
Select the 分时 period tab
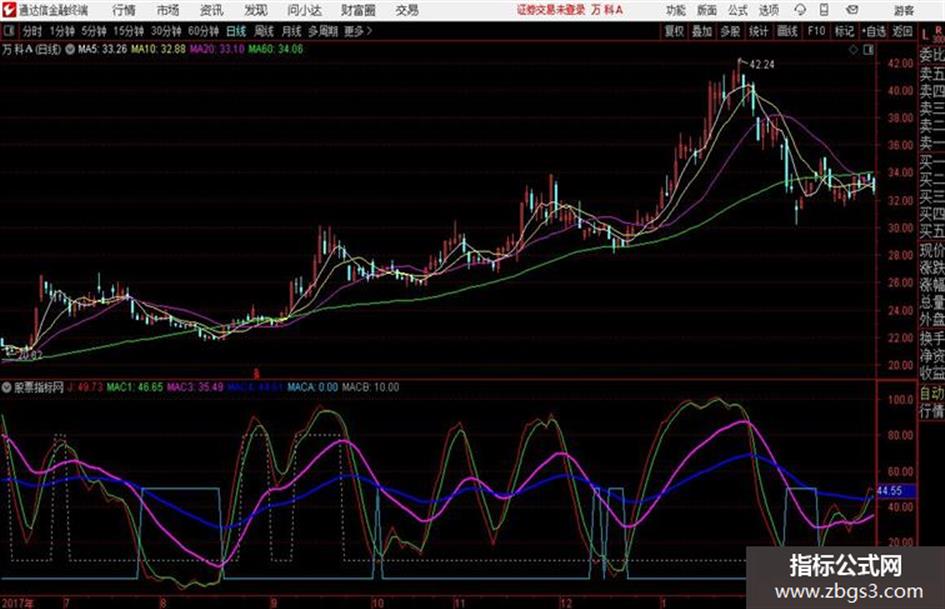tap(32, 31)
